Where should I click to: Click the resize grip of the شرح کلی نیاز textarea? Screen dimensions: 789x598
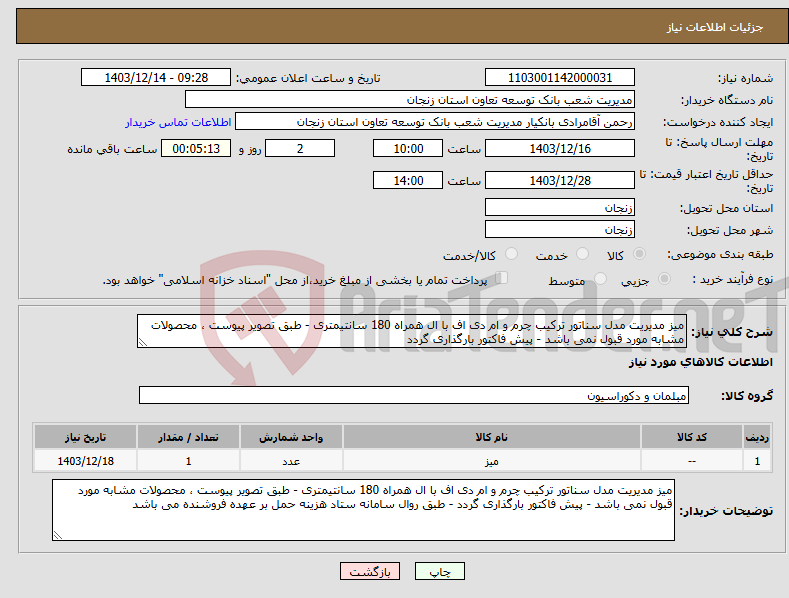click(x=143, y=342)
